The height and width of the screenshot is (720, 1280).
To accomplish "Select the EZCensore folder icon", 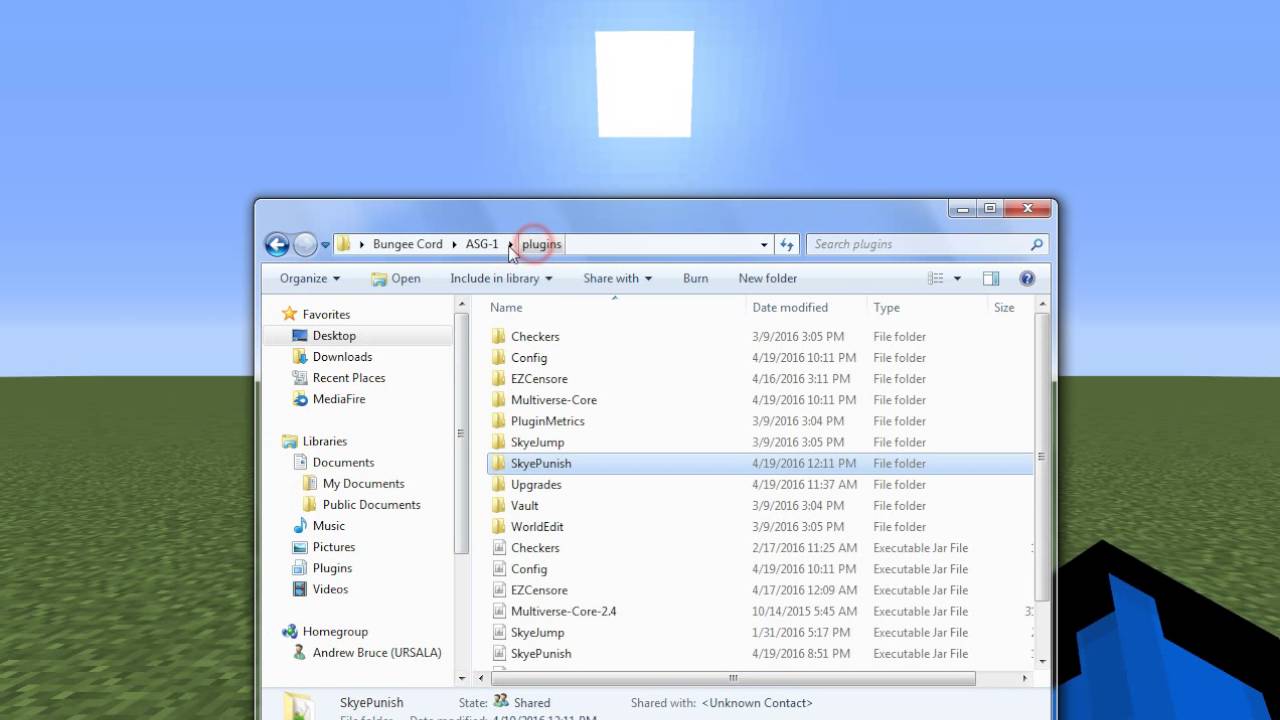I will point(499,378).
